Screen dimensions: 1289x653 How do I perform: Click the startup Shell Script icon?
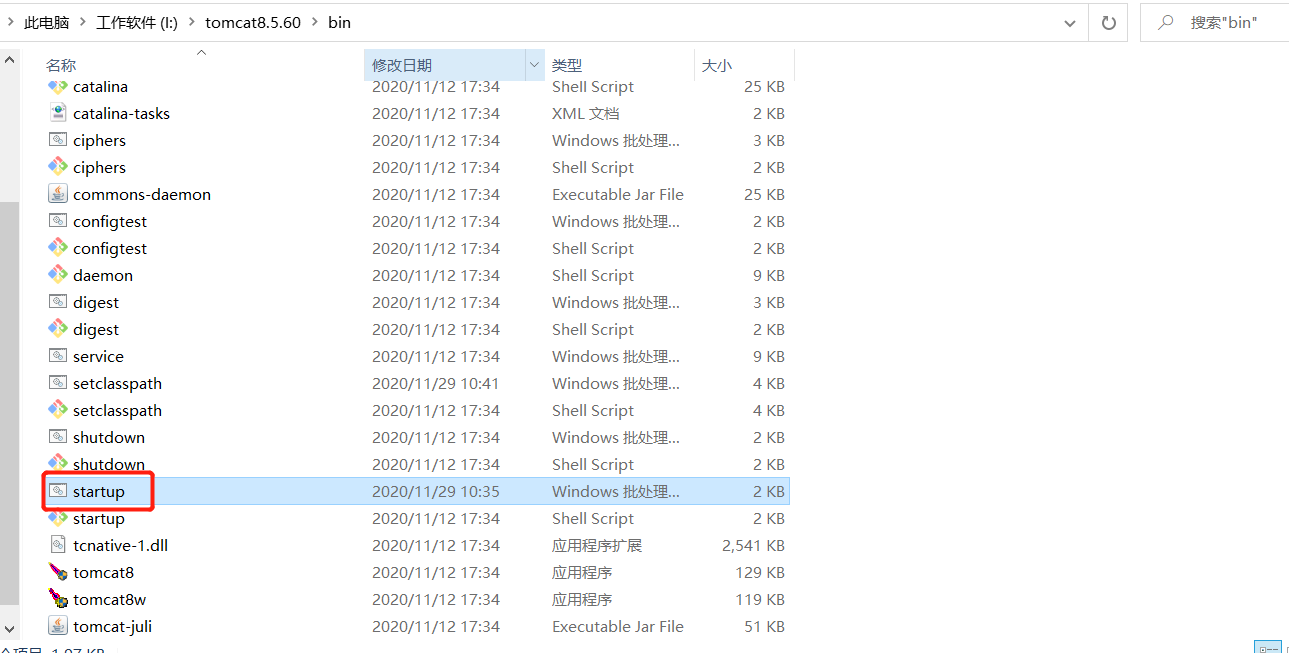58,518
